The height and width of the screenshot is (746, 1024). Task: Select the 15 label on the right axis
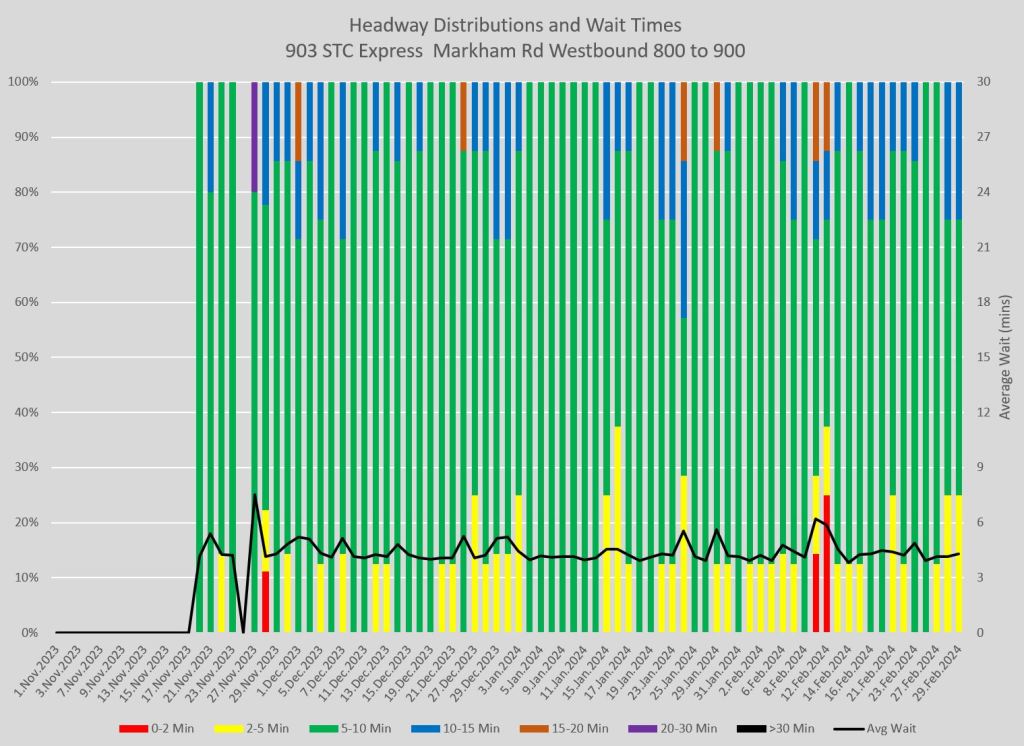tap(982, 357)
